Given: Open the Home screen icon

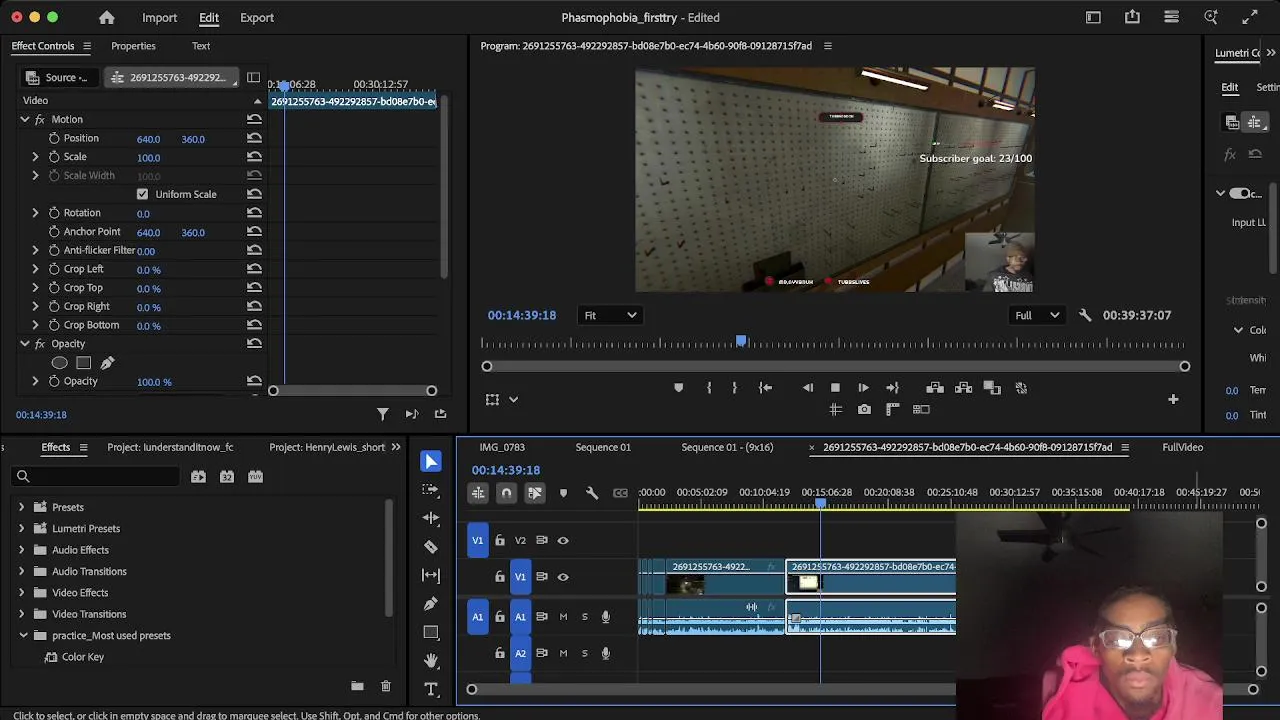Looking at the screenshot, I should (107, 17).
